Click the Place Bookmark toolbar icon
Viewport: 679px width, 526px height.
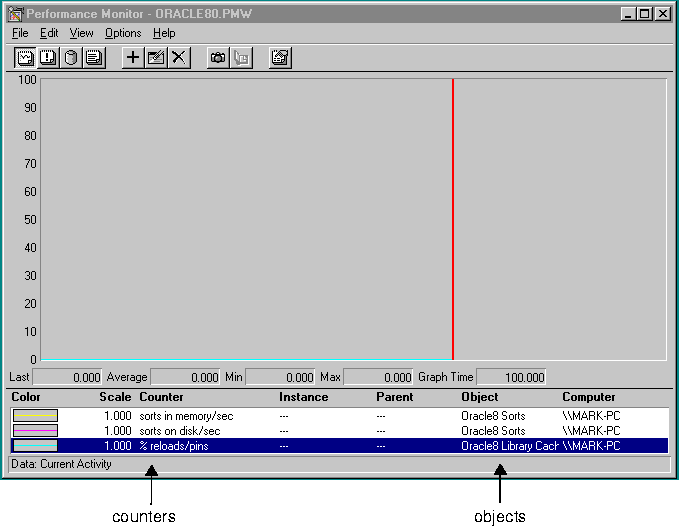coord(241,58)
